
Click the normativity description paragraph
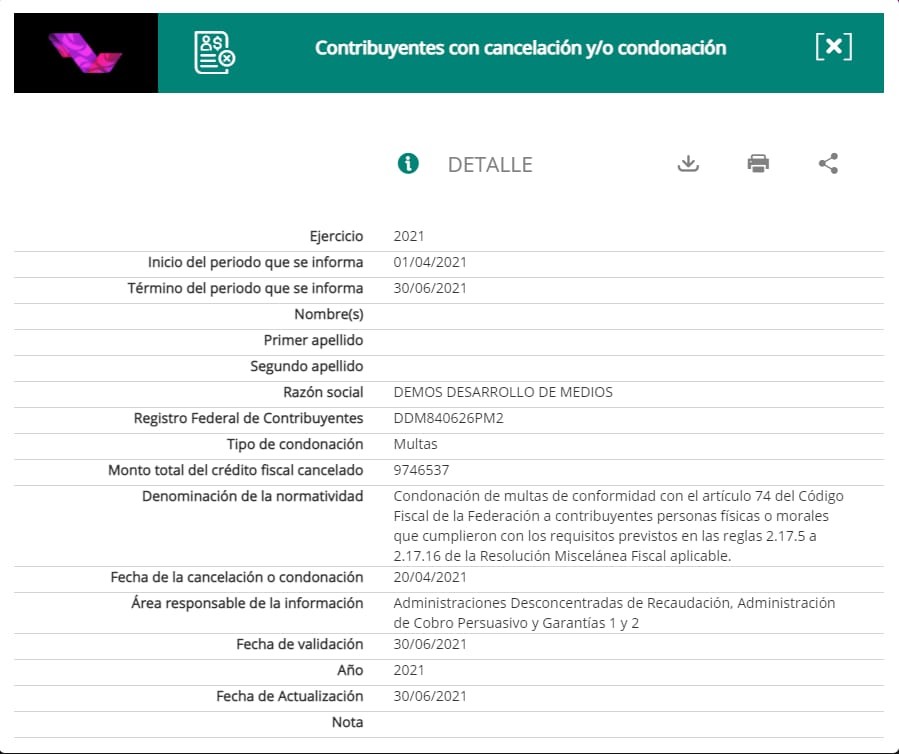[619, 526]
